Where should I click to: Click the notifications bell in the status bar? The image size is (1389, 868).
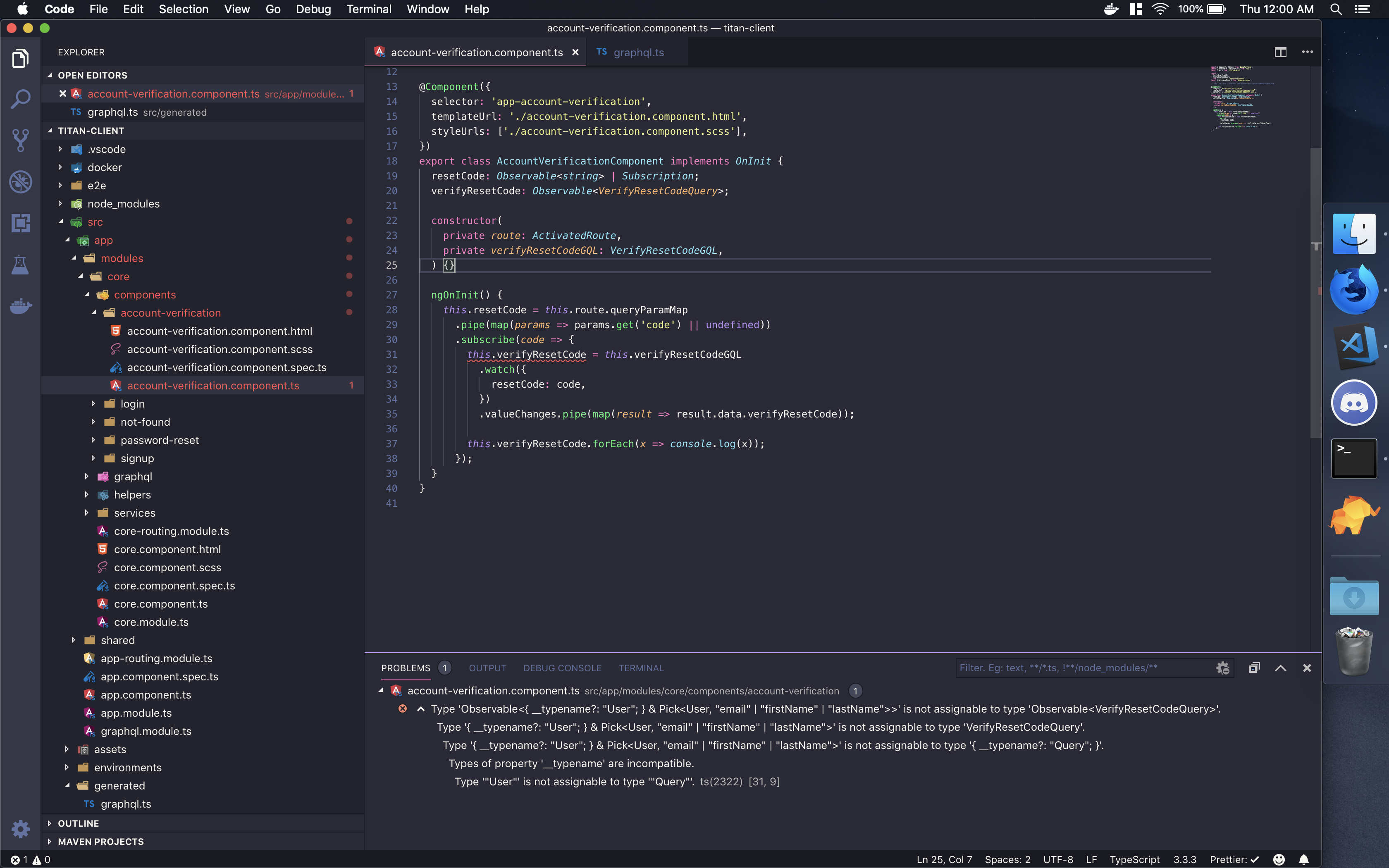pyautogui.click(x=1303, y=859)
